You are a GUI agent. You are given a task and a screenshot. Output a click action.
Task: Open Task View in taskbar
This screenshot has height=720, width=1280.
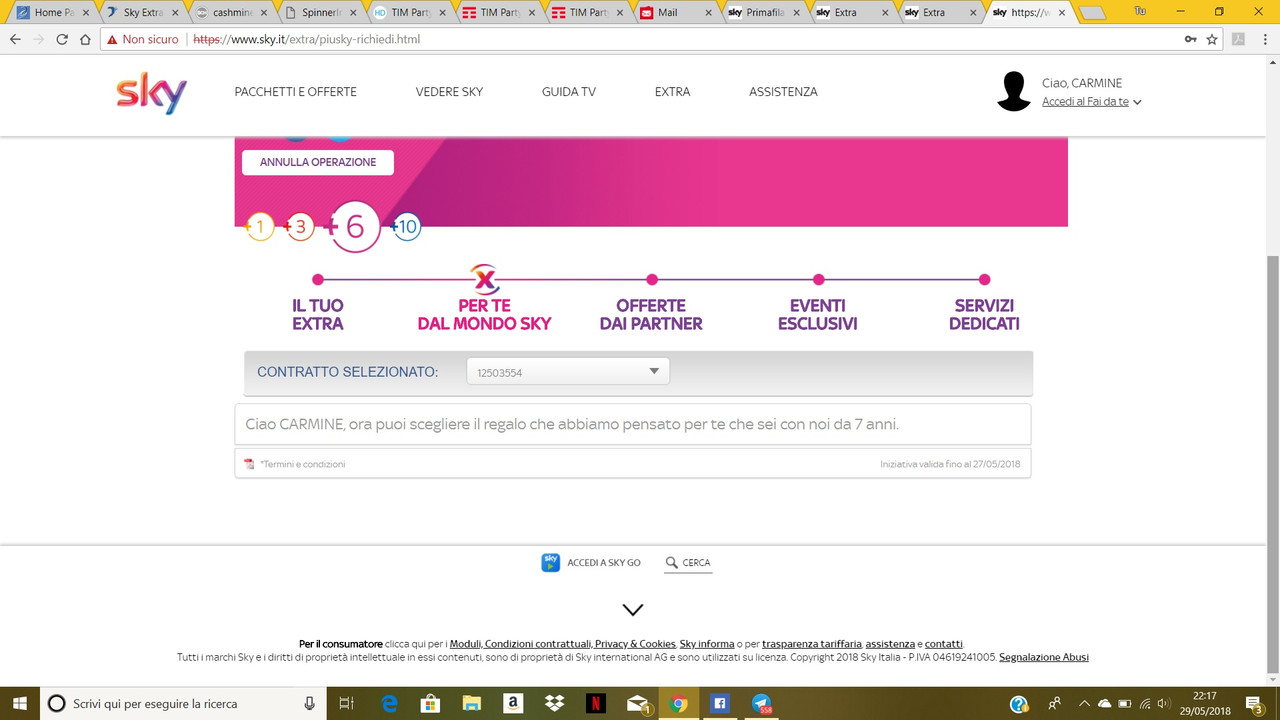(x=346, y=703)
